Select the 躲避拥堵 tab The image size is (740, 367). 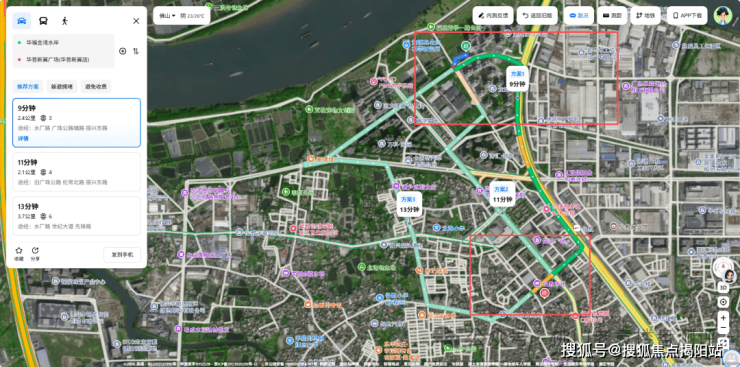62,86
